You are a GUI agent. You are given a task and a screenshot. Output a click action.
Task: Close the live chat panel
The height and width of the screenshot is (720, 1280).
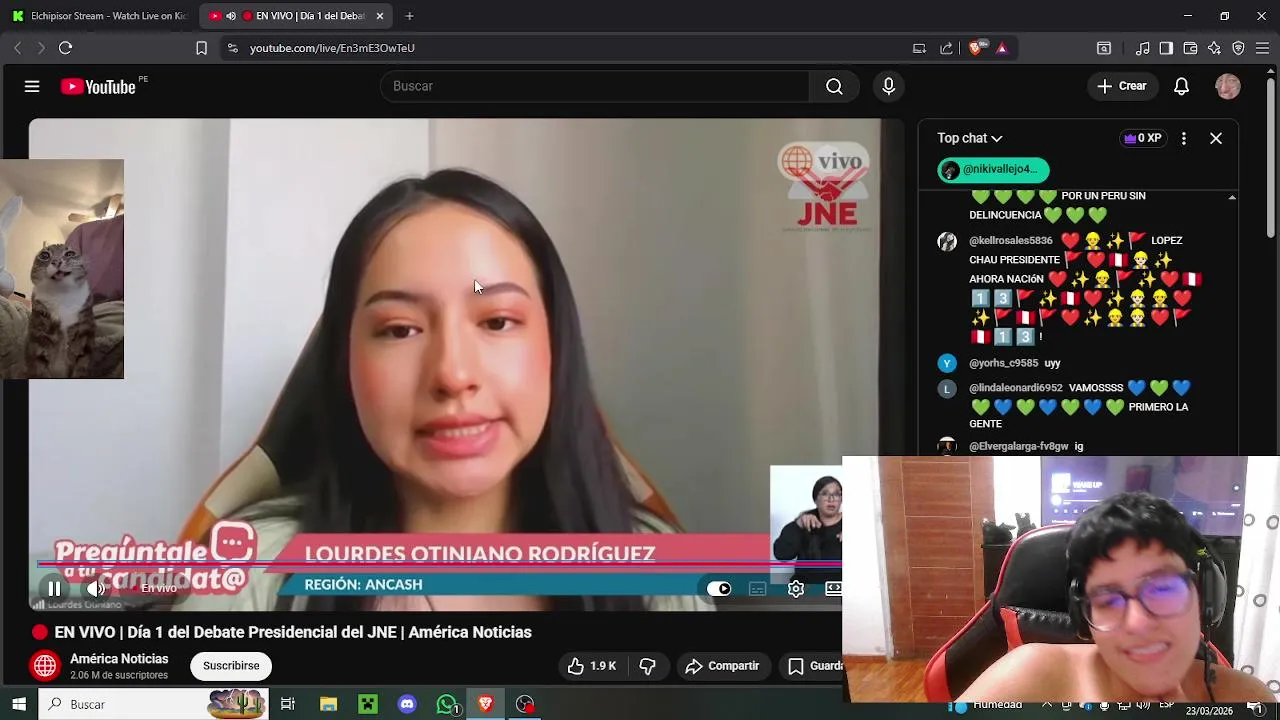[1216, 138]
